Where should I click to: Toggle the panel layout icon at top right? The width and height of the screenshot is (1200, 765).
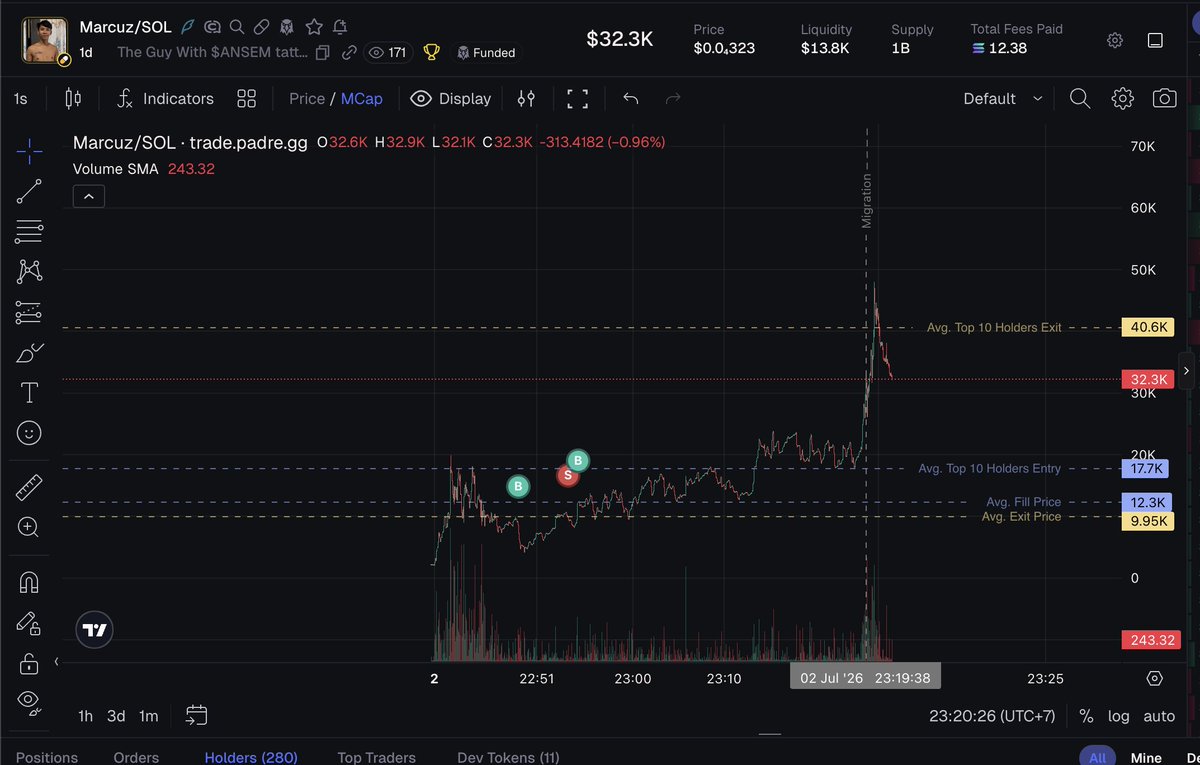(x=1155, y=40)
